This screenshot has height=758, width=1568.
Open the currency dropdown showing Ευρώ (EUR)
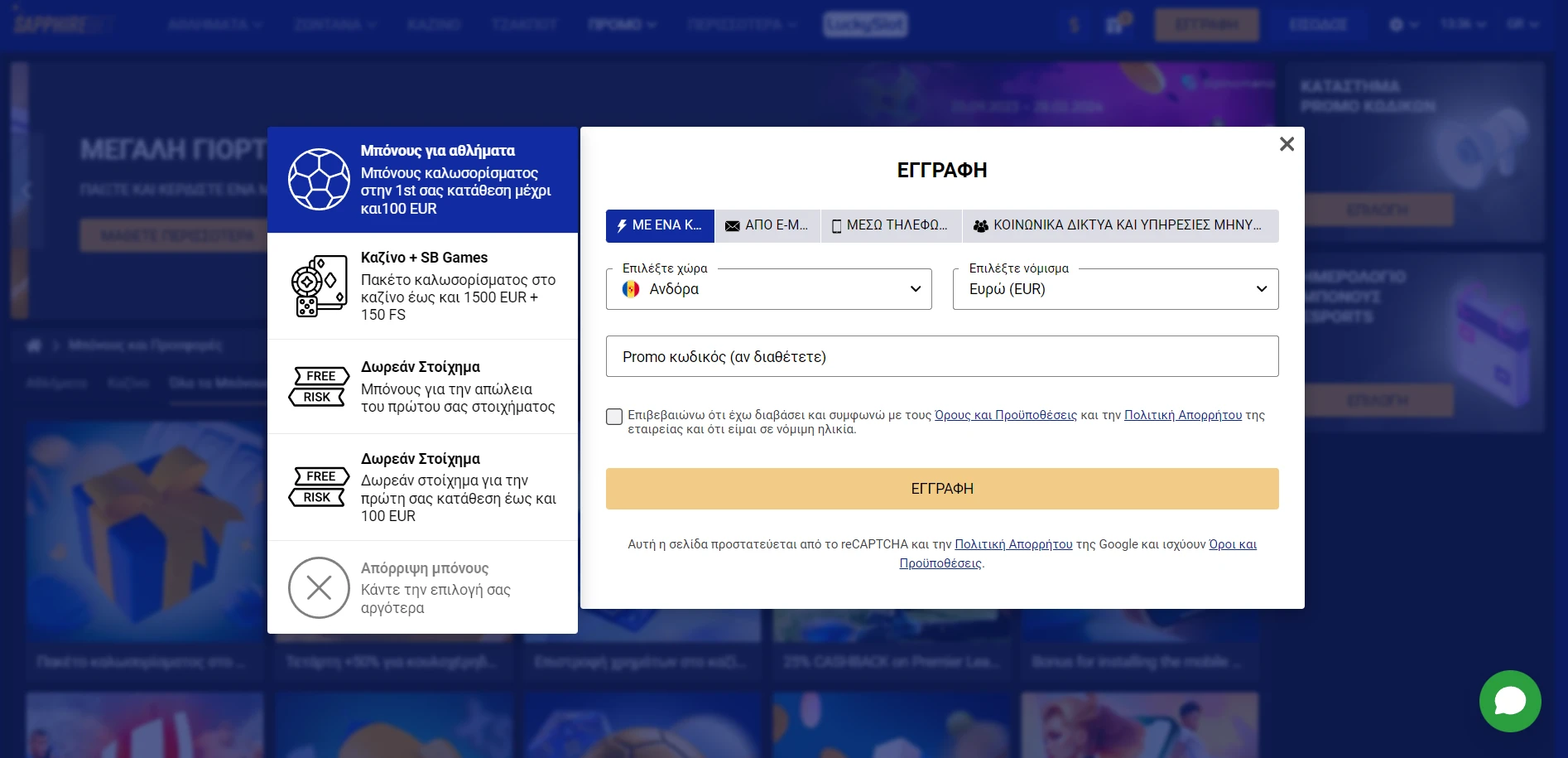pyautogui.click(x=1115, y=289)
